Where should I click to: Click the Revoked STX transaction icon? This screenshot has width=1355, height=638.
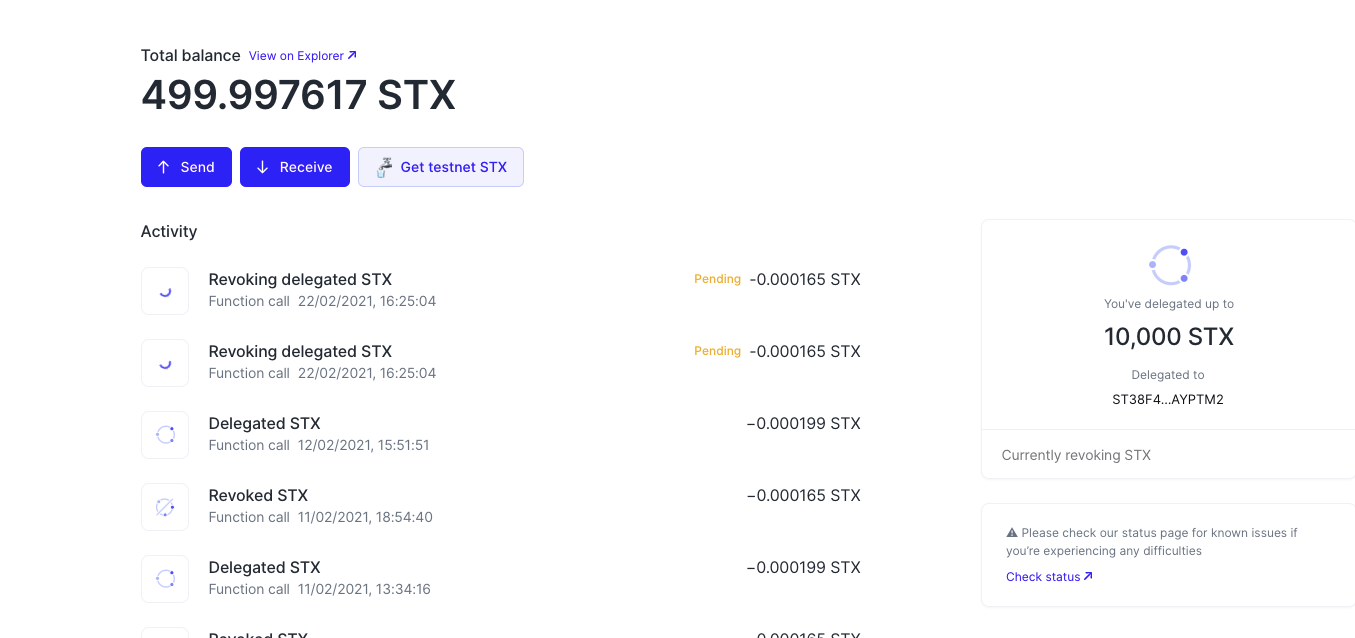point(164,506)
